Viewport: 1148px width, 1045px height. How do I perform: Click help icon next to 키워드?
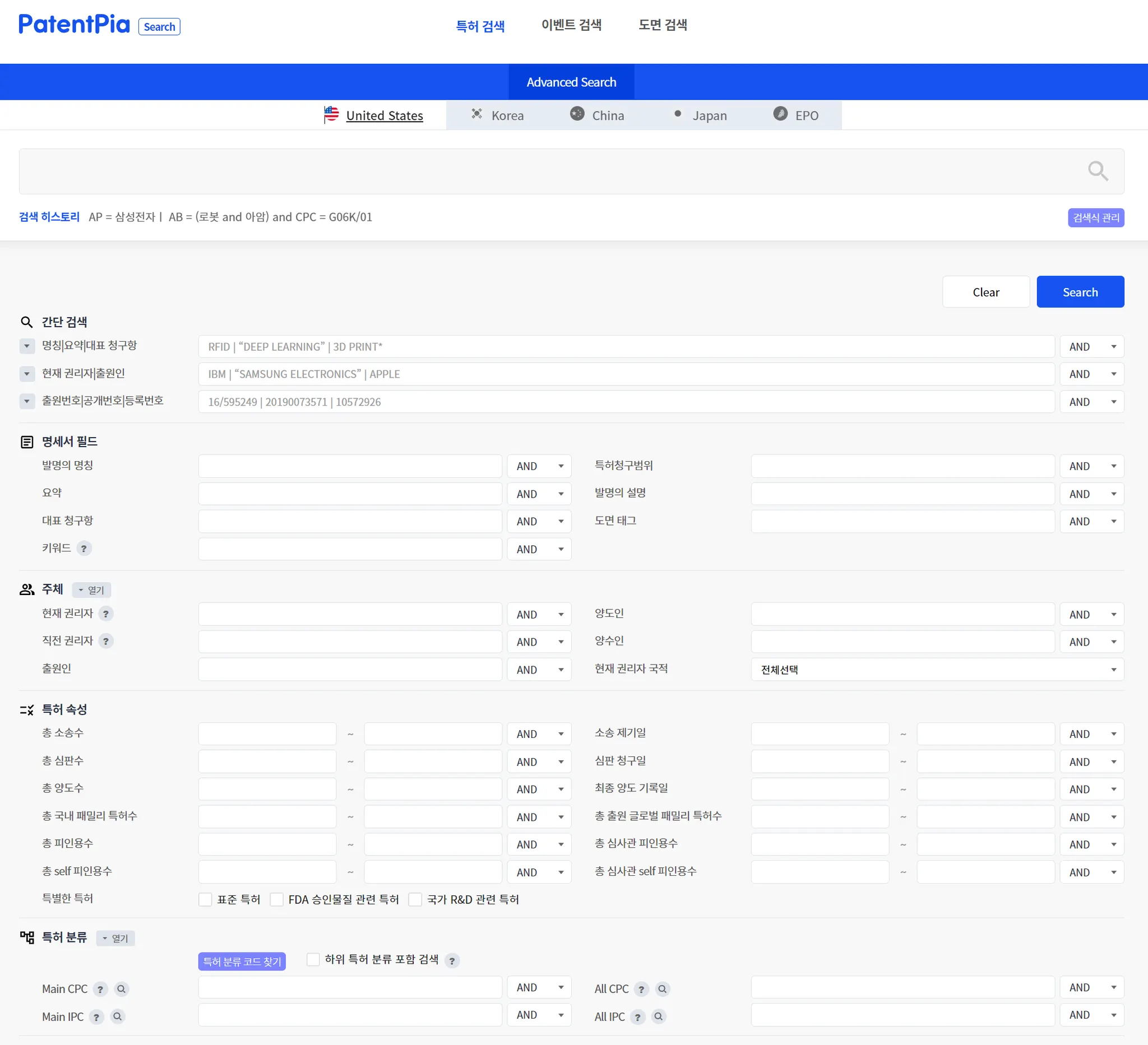coord(84,549)
